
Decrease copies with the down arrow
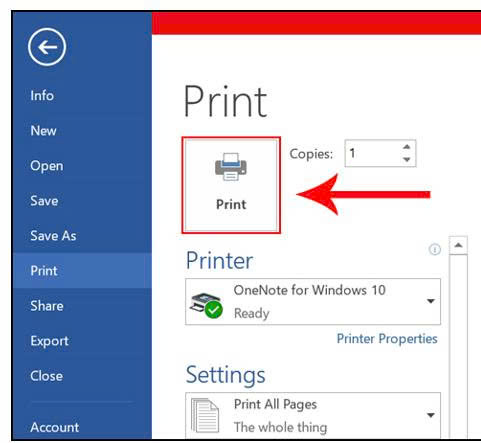pos(406,160)
